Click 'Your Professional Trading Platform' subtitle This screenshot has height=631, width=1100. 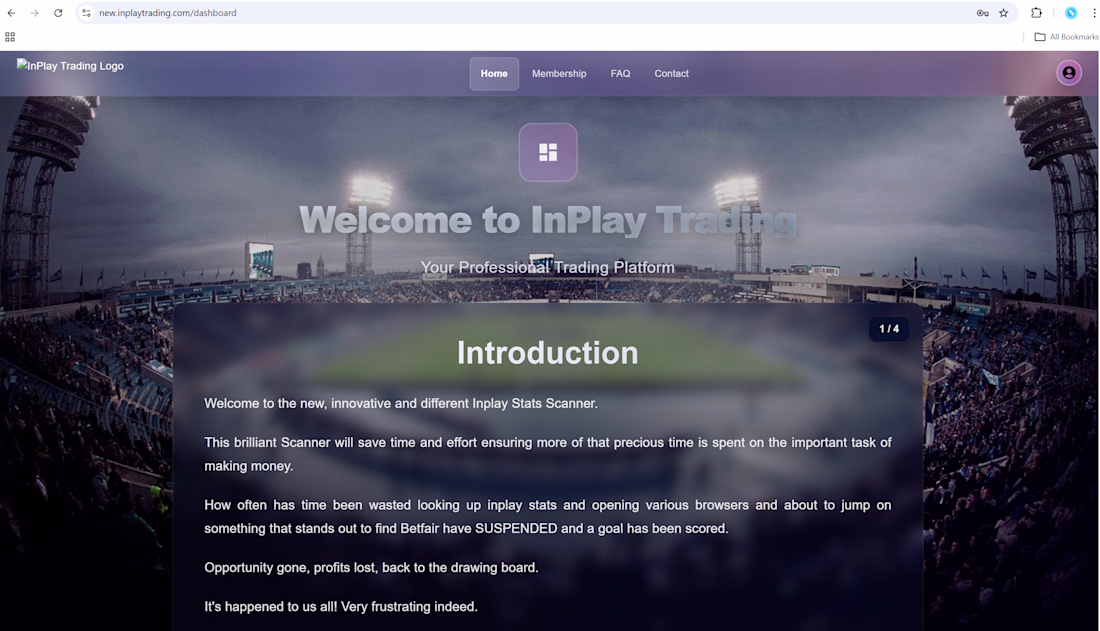pyautogui.click(x=548, y=267)
